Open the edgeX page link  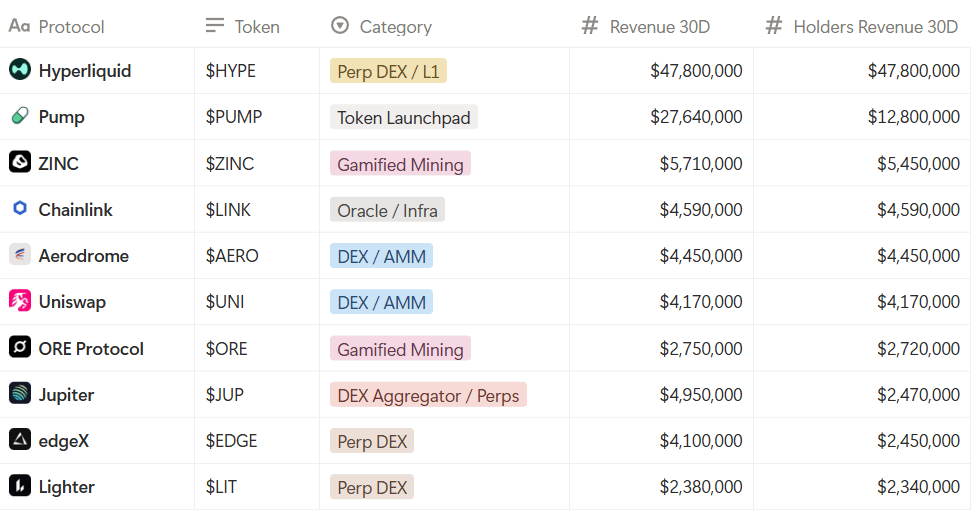[64, 441]
